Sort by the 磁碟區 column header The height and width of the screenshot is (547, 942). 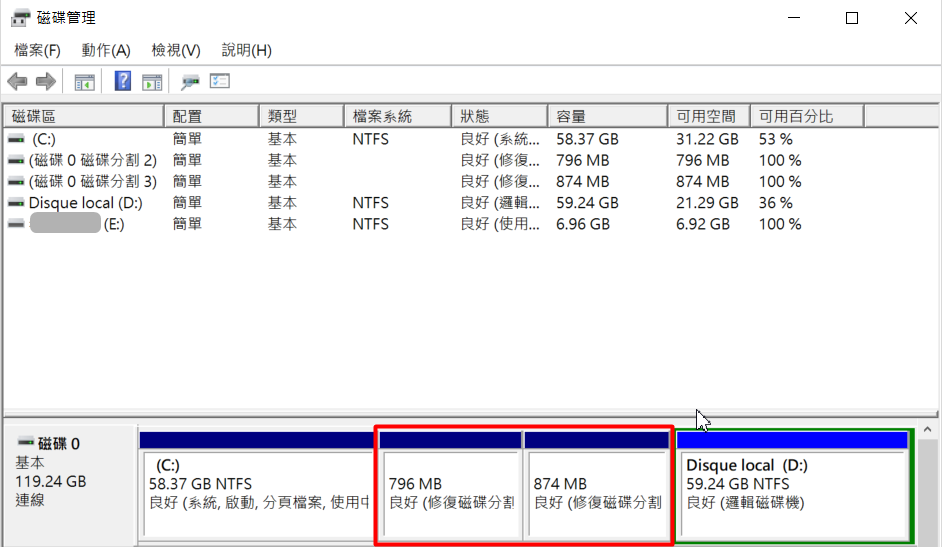click(x=84, y=116)
